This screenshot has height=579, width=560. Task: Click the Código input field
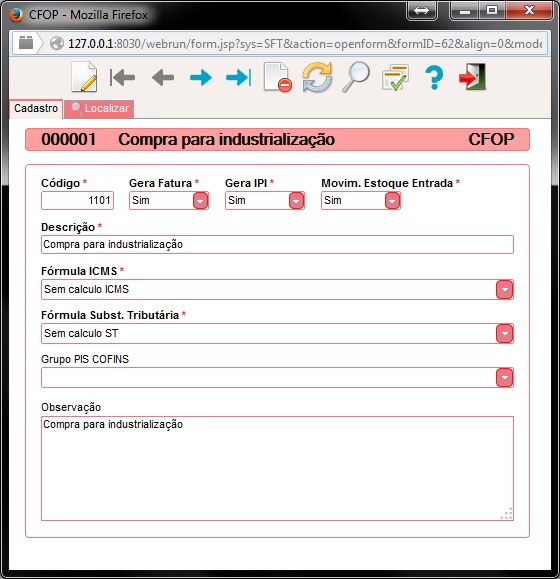click(78, 201)
